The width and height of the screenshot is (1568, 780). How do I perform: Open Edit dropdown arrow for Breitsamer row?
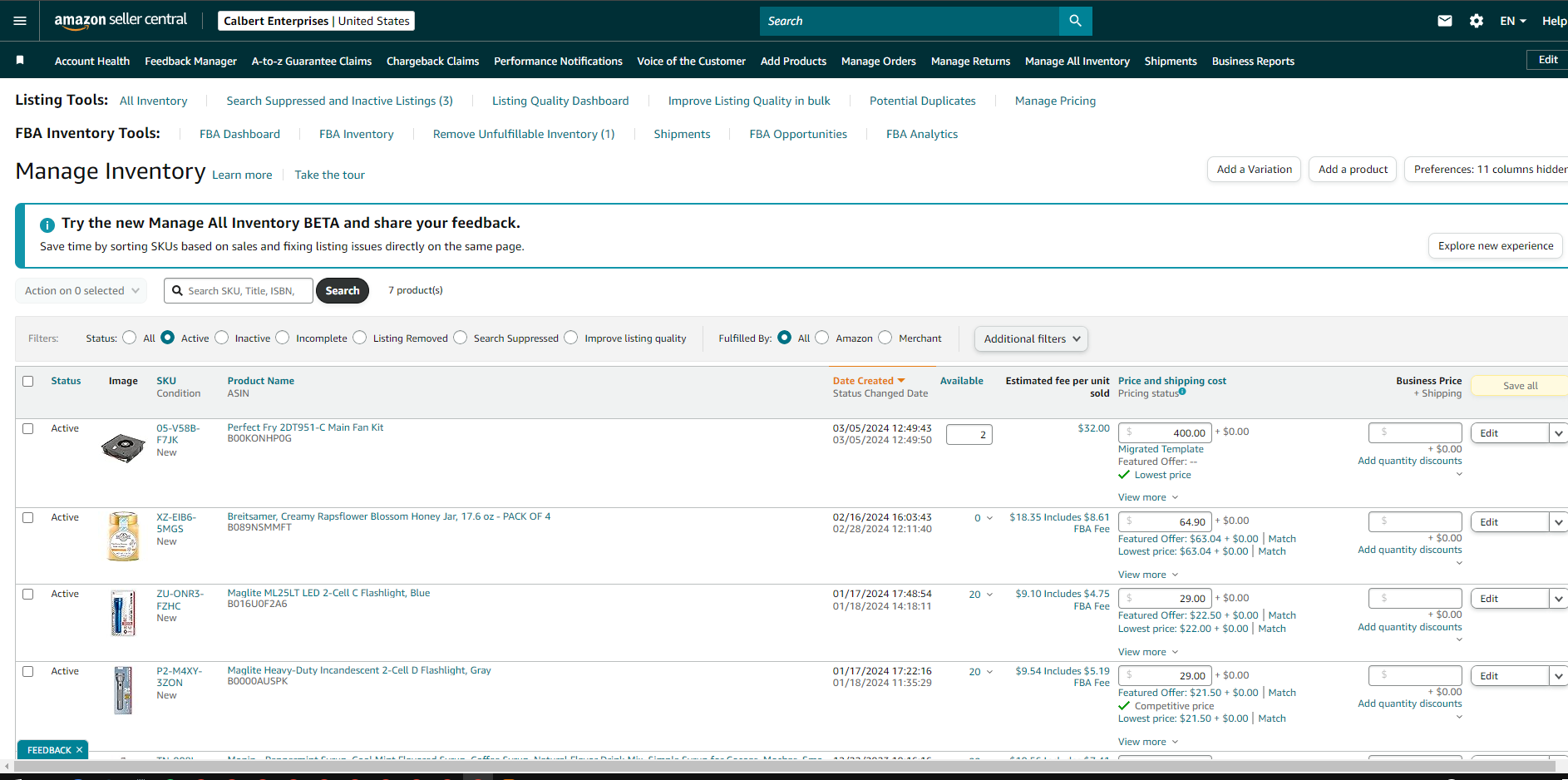1558,522
